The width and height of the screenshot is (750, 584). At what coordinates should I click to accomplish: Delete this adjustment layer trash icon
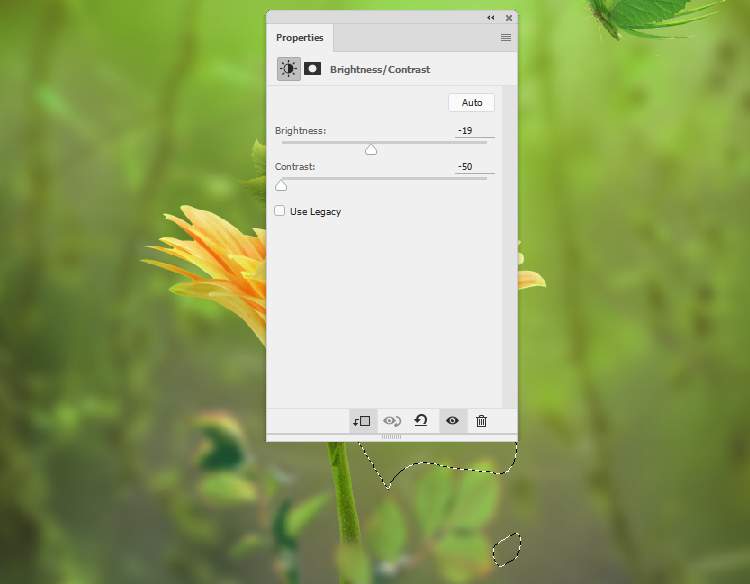[x=481, y=421]
